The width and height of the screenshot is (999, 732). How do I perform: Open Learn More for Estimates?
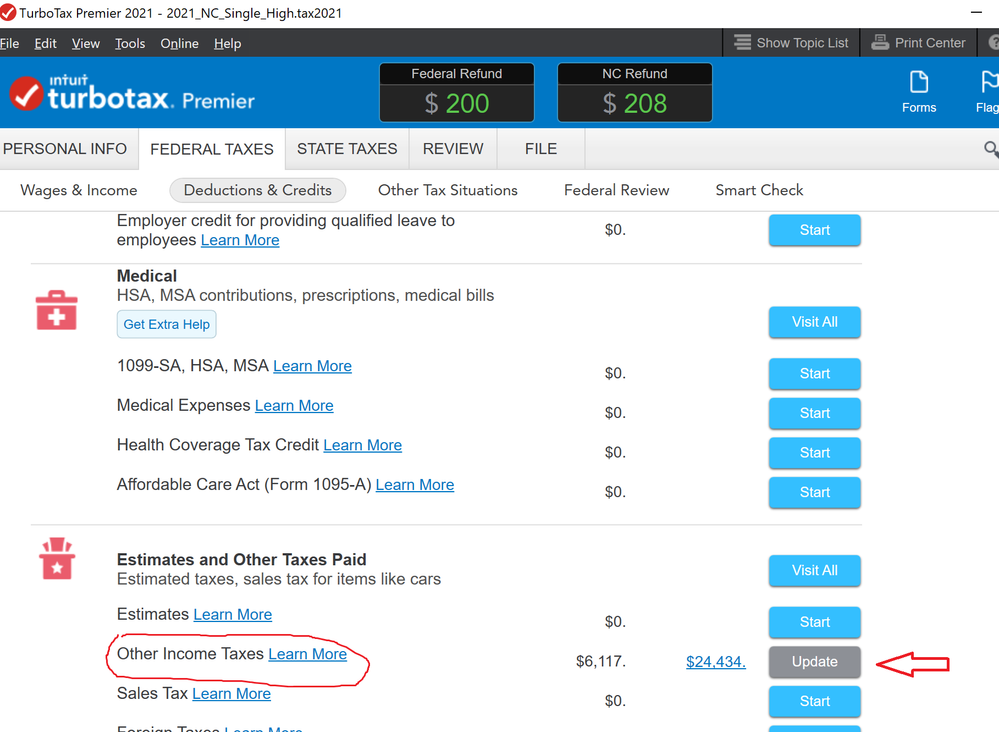click(233, 614)
